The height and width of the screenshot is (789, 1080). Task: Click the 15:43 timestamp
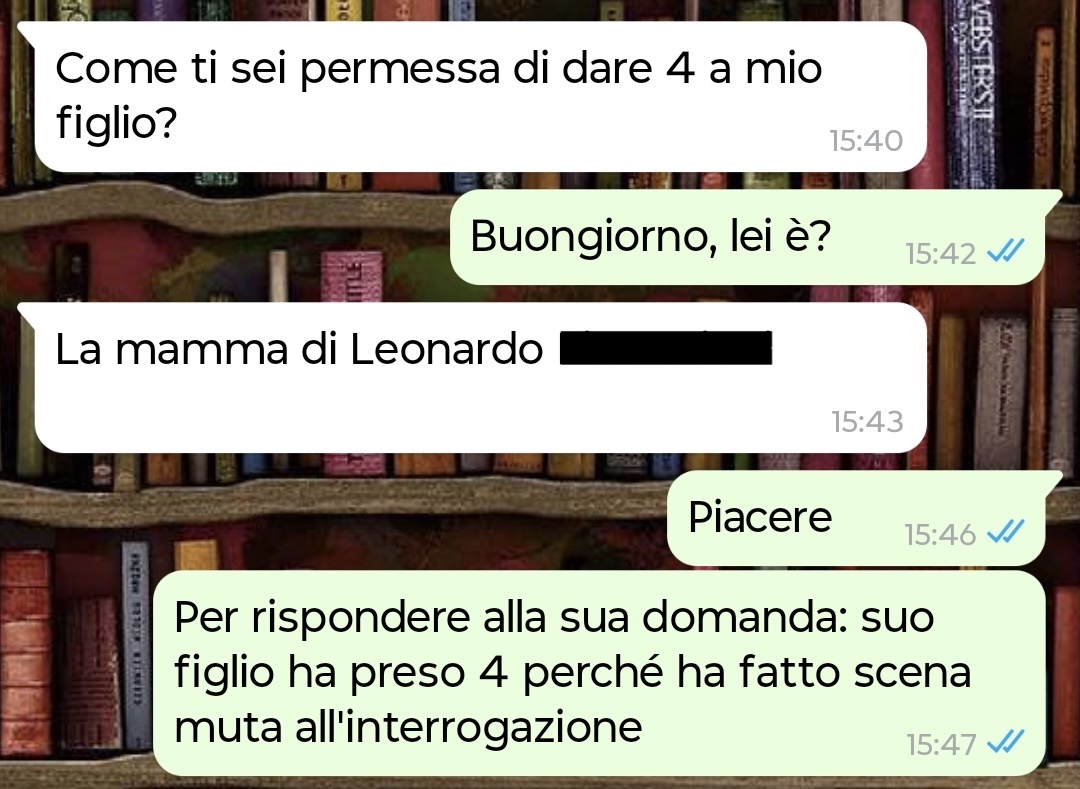coord(866,421)
